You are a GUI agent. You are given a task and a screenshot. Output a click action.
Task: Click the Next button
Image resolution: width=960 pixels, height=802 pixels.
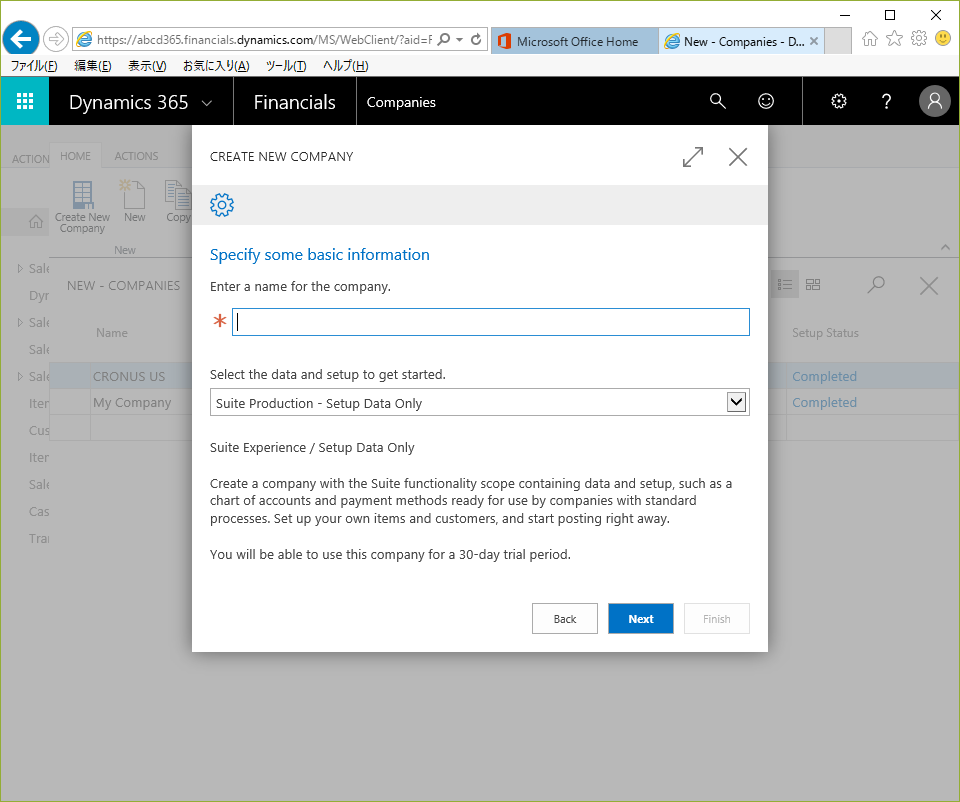click(x=640, y=618)
